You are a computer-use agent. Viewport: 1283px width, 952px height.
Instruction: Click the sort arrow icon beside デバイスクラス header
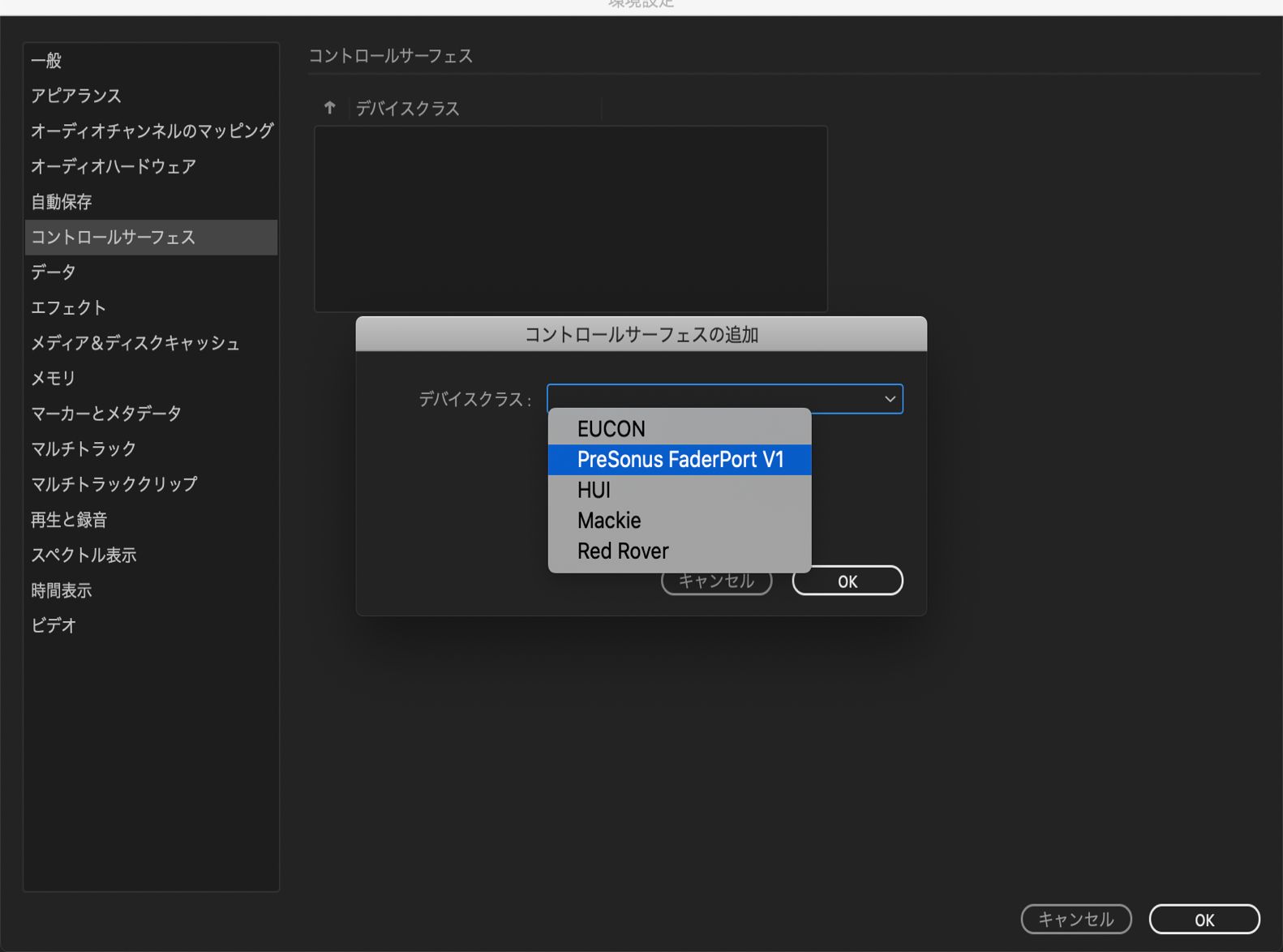329,108
